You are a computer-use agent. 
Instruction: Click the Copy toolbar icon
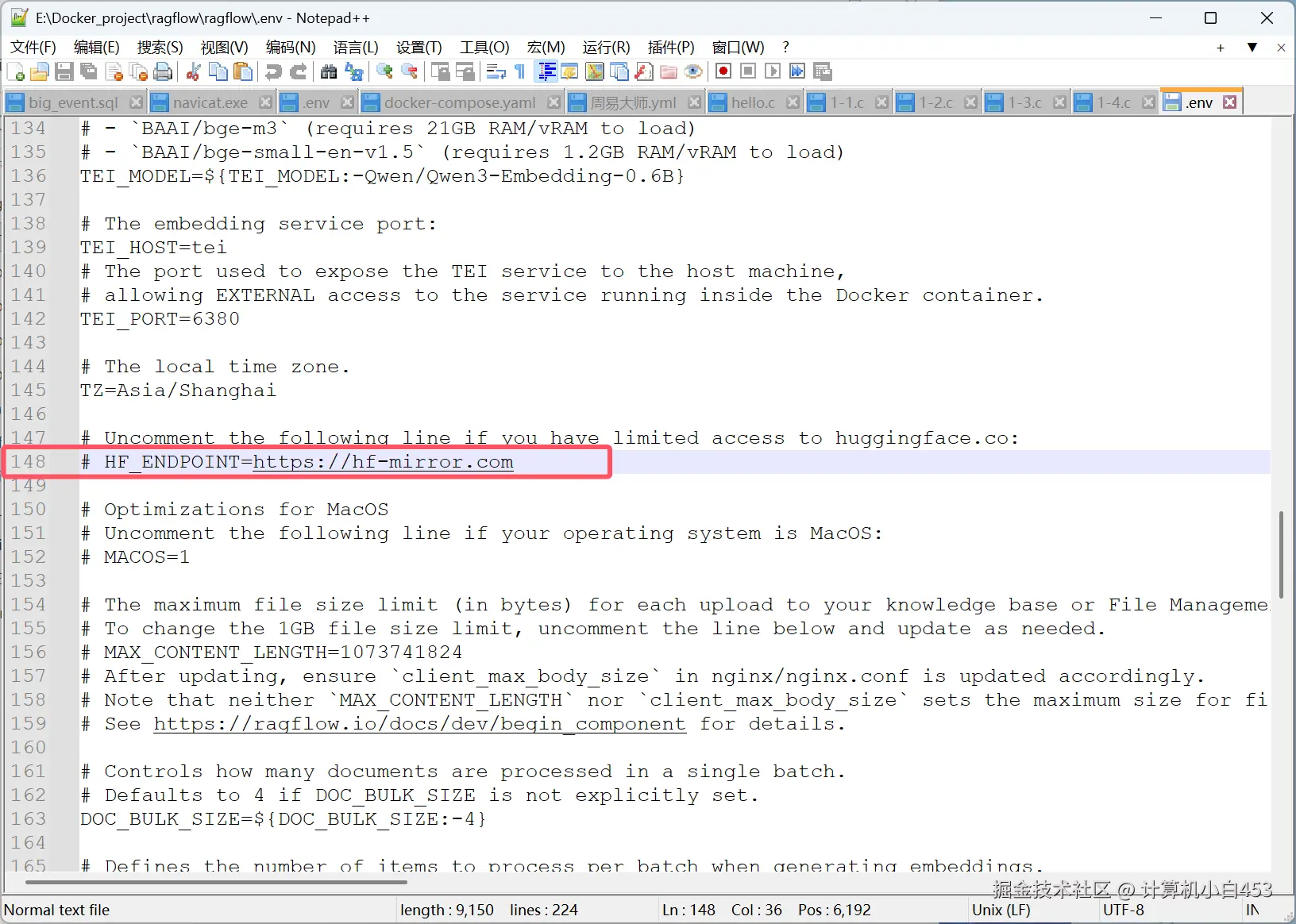point(218,72)
